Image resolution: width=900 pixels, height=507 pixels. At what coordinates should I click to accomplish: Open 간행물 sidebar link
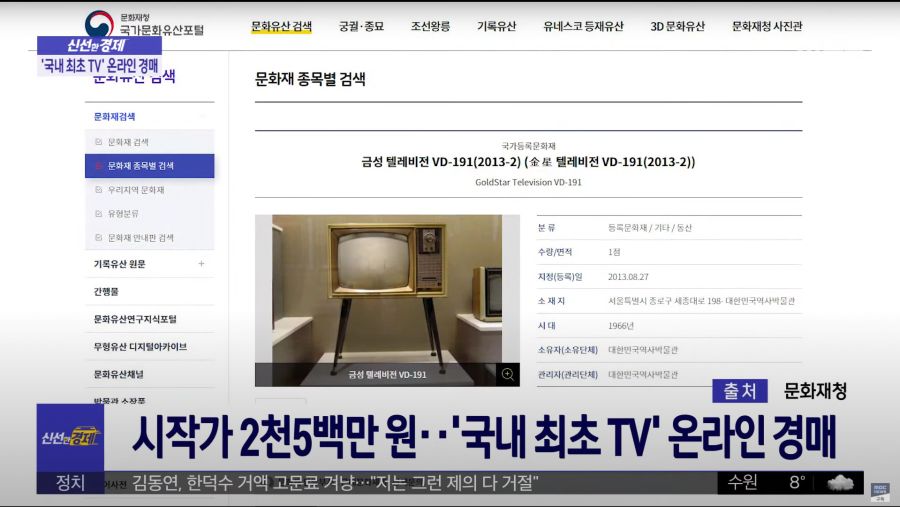pyautogui.click(x=106, y=292)
